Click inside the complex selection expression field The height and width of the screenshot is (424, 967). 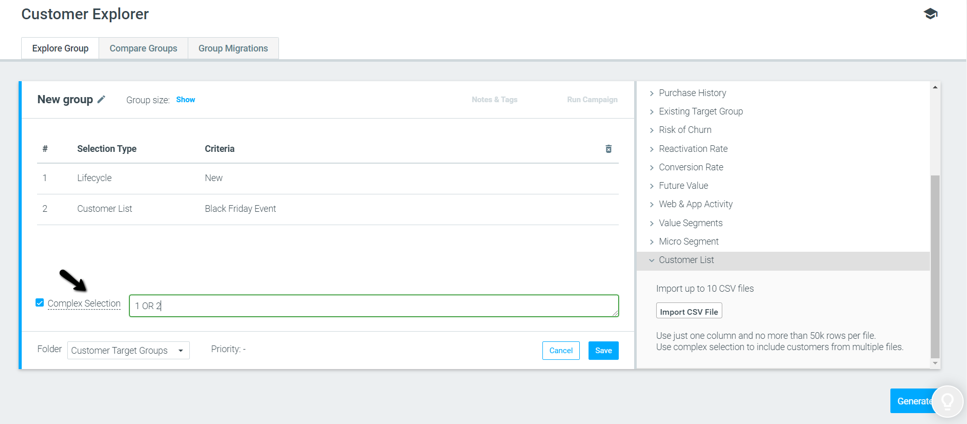pos(374,306)
